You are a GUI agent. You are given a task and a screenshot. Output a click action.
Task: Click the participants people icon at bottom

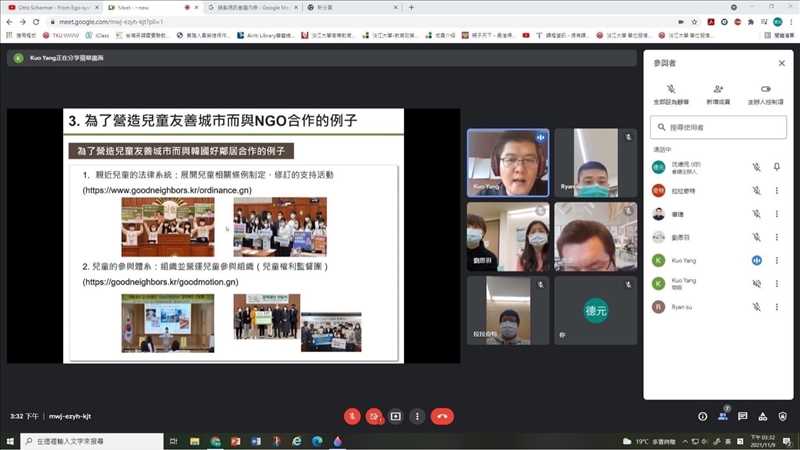coord(723,416)
